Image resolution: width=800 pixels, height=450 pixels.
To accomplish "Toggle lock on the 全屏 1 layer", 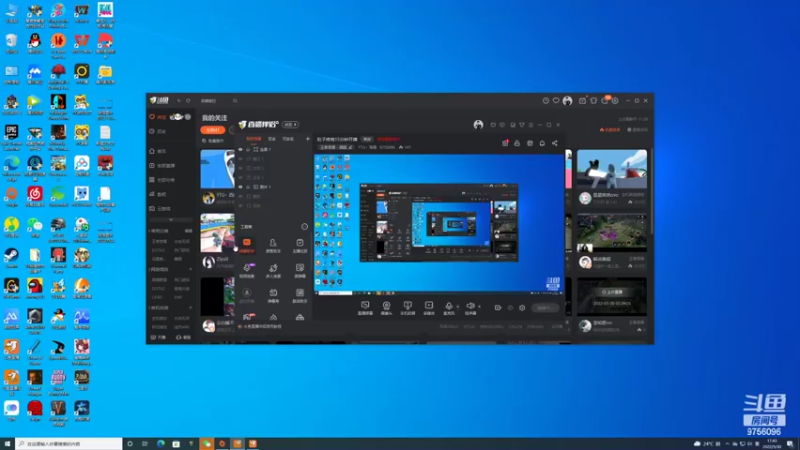I will coord(248,149).
